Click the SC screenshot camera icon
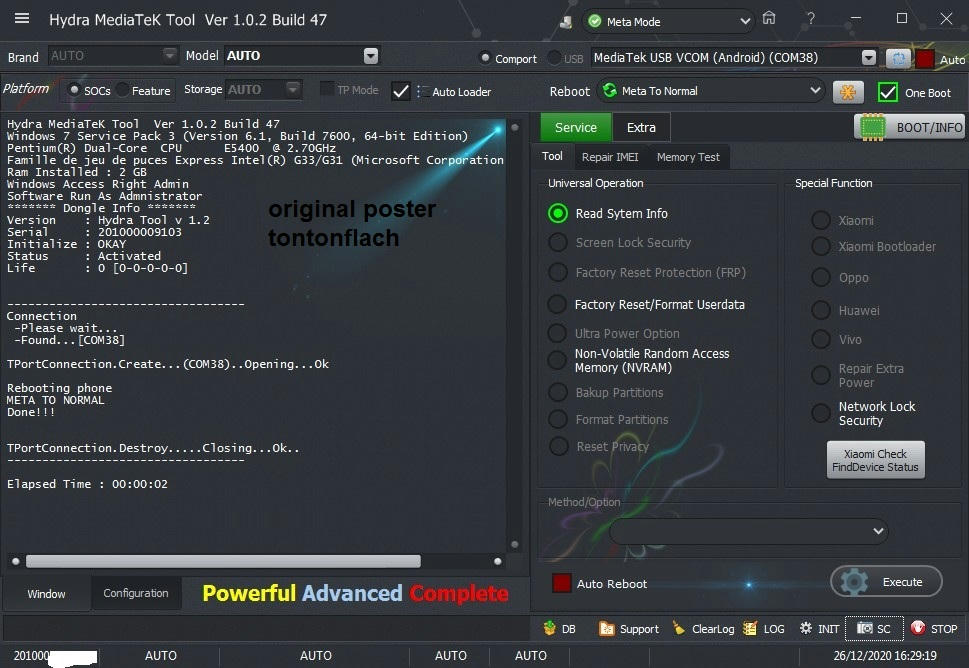This screenshot has height=668, width=969. [x=865, y=628]
